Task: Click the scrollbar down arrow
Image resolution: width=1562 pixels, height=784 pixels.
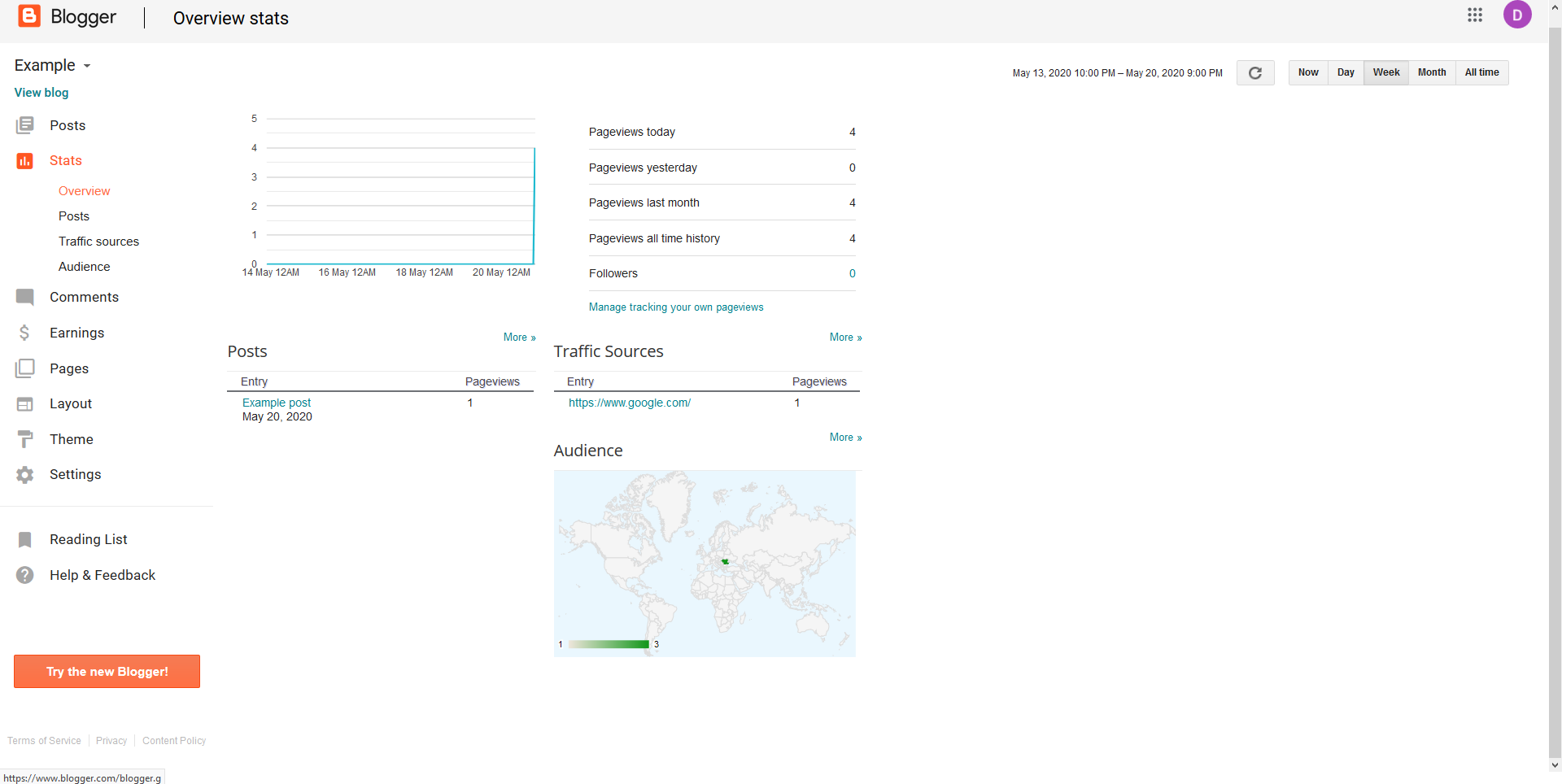Action: [1555, 765]
